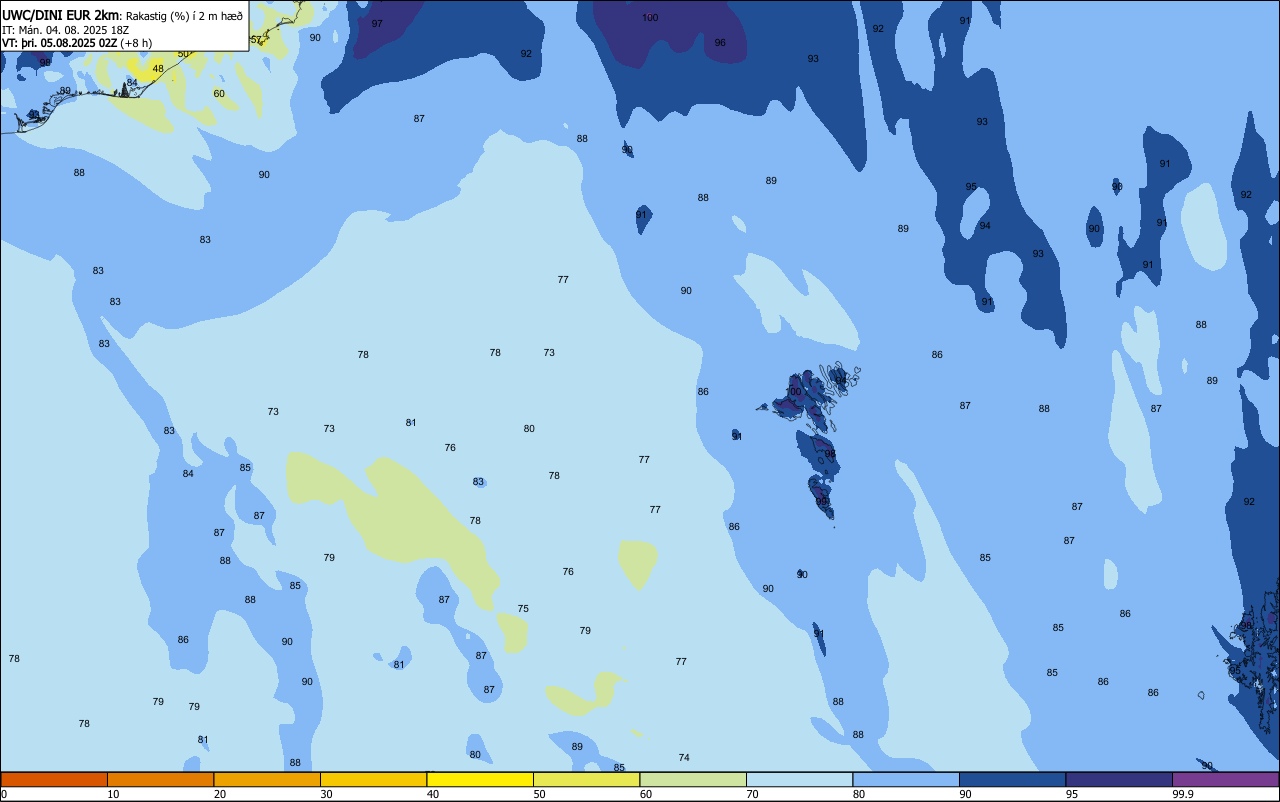Select the initial time line "IT: Mán. 04. 08. 2025 18Z"
Screen dimensions: 1280x802
point(66,30)
